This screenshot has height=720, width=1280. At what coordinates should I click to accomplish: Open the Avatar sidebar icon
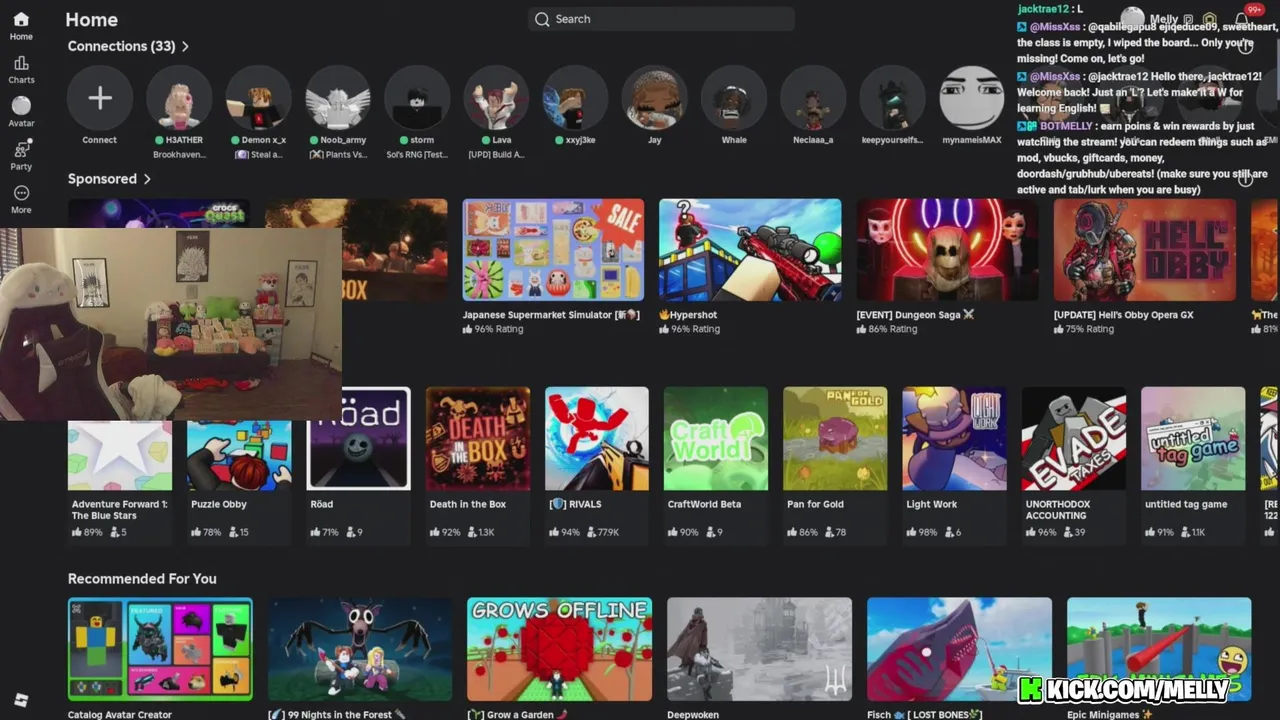[21, 112]
